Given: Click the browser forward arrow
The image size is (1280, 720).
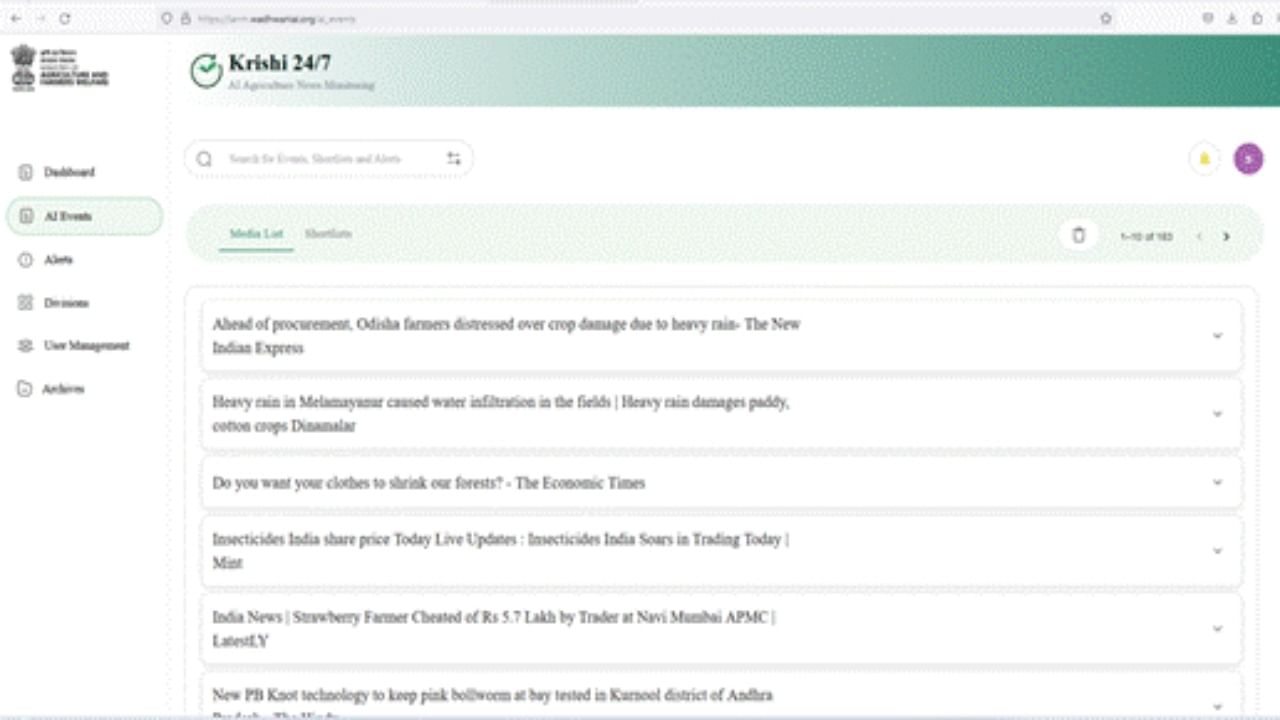Looking at the screenshot, I should pyautogui.click(x=40, y=18).
